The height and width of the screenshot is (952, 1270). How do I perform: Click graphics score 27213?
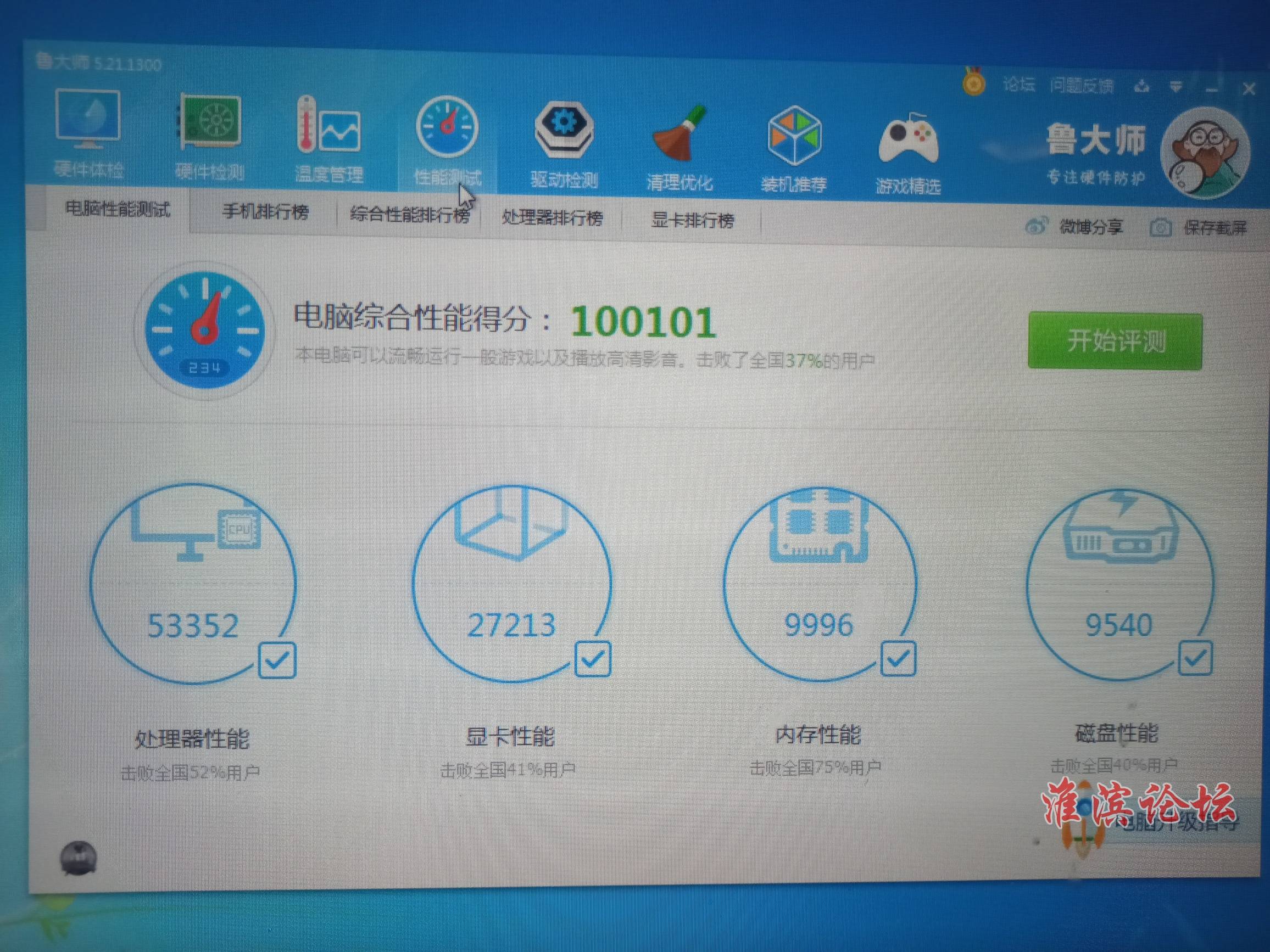pos(511,625)
